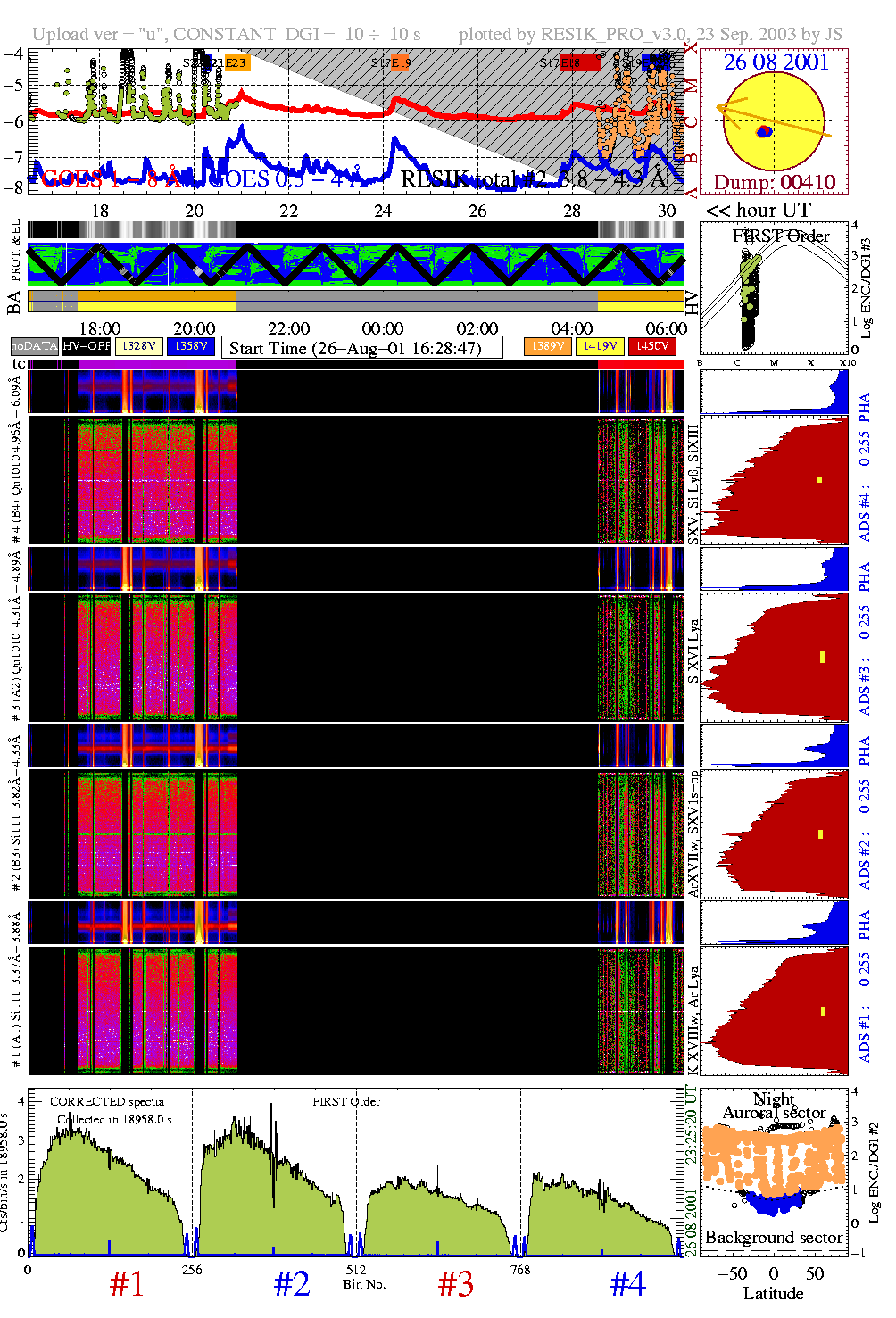Screen dimensions: 896x1318
Task: Select the blue 1358V voltage legend
Action: click(x=191, y=346)
